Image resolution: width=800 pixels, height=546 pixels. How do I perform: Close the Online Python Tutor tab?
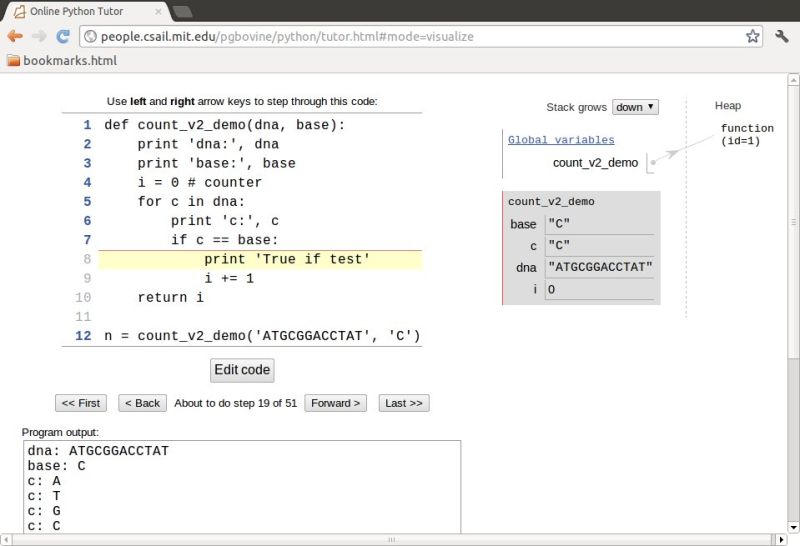(158, 11)
